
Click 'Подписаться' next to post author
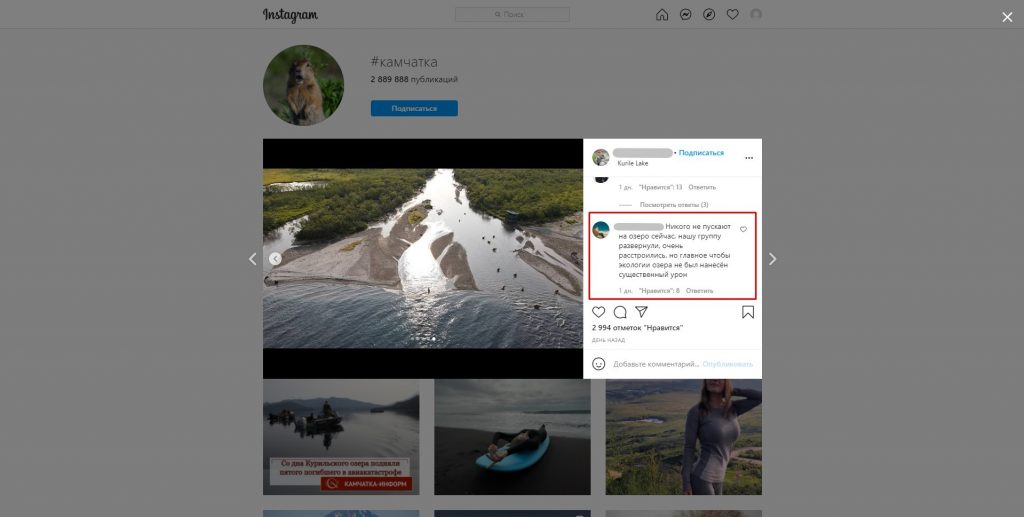click(701, 153)
